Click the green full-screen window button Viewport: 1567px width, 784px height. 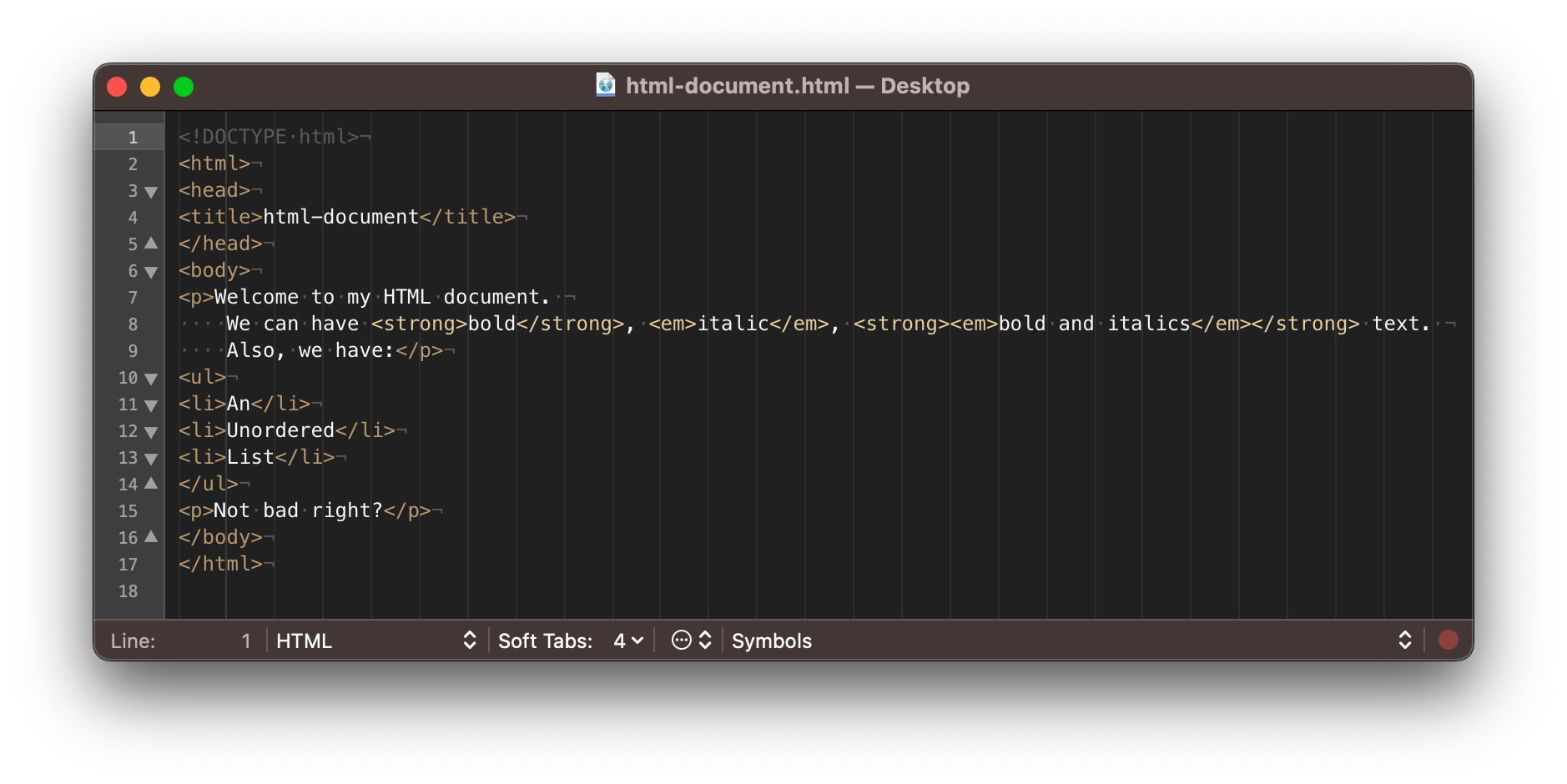pos(183,86)
